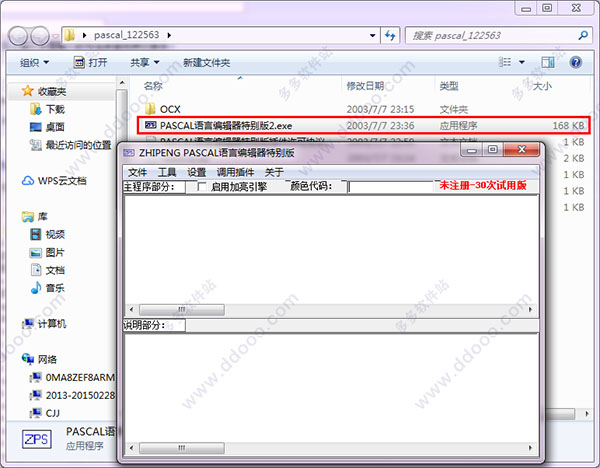Click left arrow of description area scrollbar
Viewport: 600px width, 468px height.
click(x=132, y=448)
